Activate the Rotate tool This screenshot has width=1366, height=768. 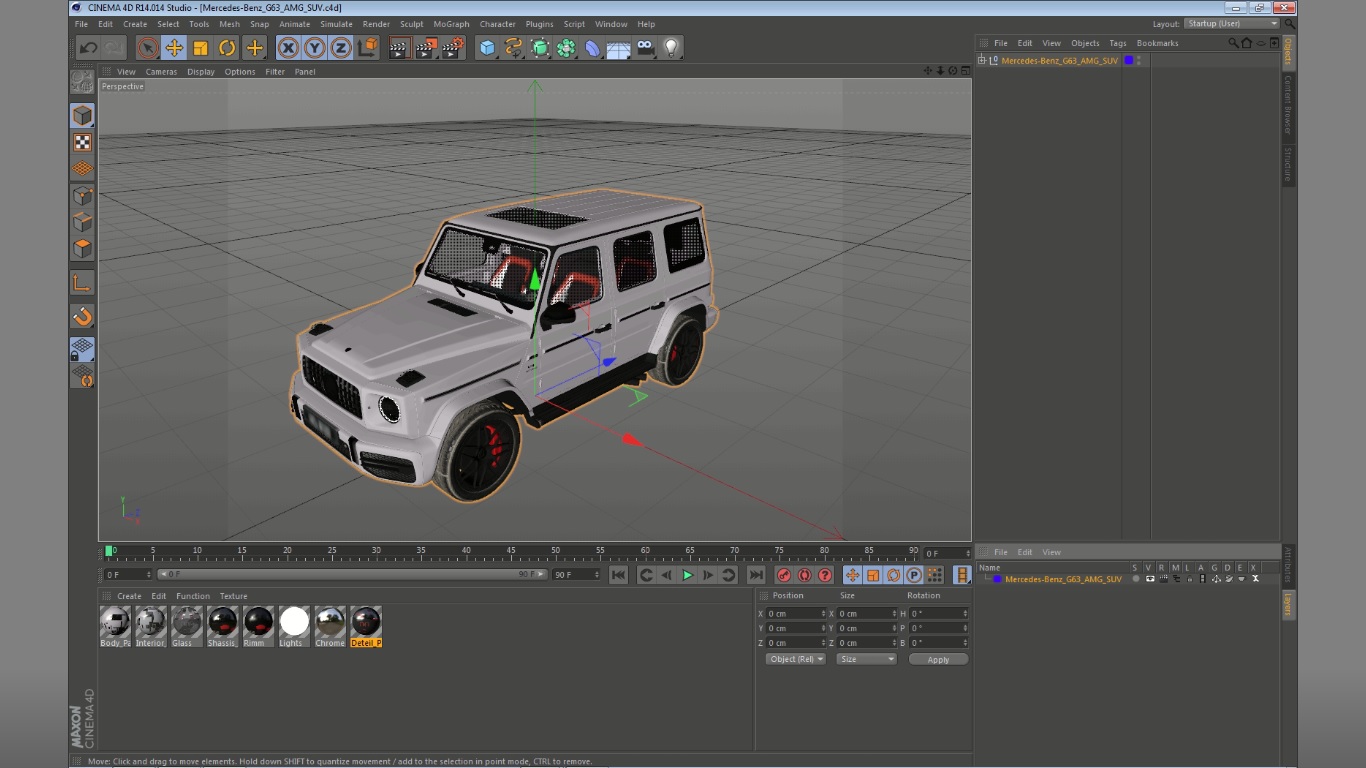point(227,47)
